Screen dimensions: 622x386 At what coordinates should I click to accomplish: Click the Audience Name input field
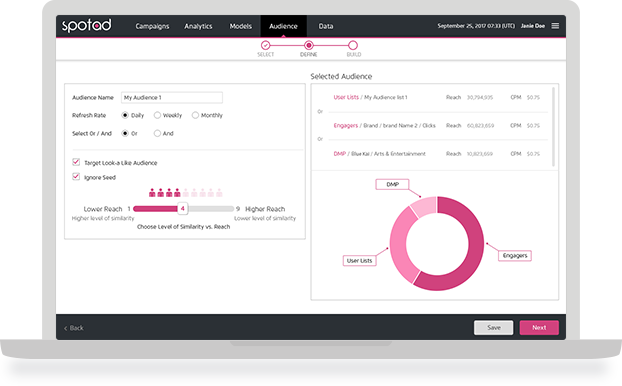click(172, 98)
